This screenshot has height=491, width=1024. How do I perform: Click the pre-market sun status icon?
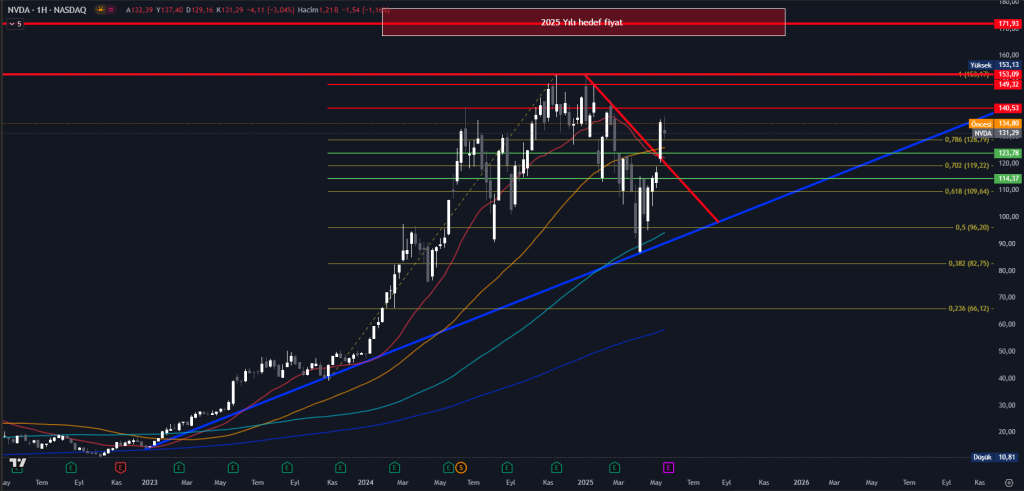(x=100, y=10)
